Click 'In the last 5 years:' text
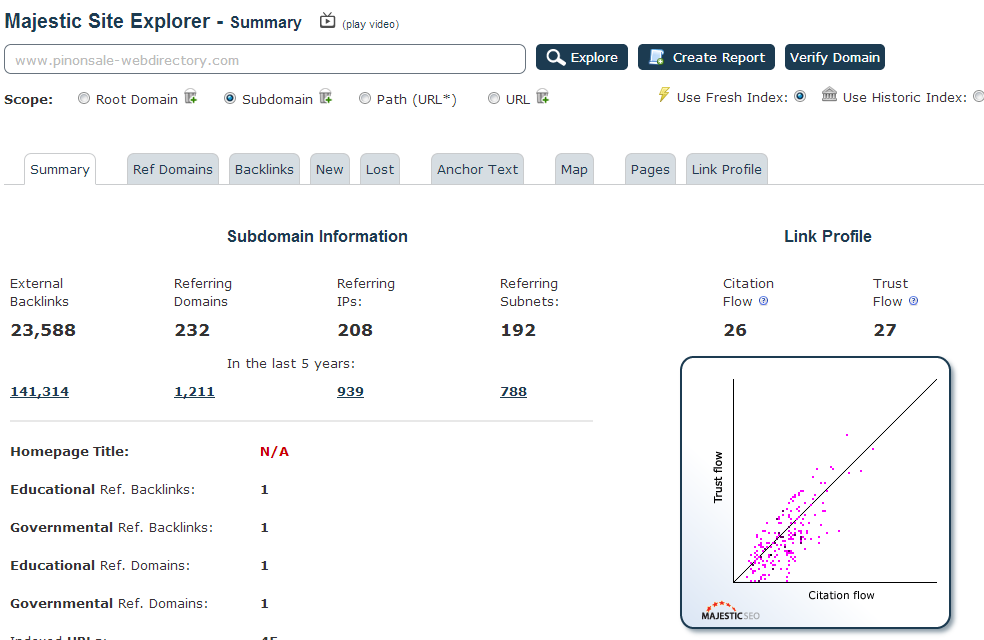The image size is (984, 640). point(291,364)
